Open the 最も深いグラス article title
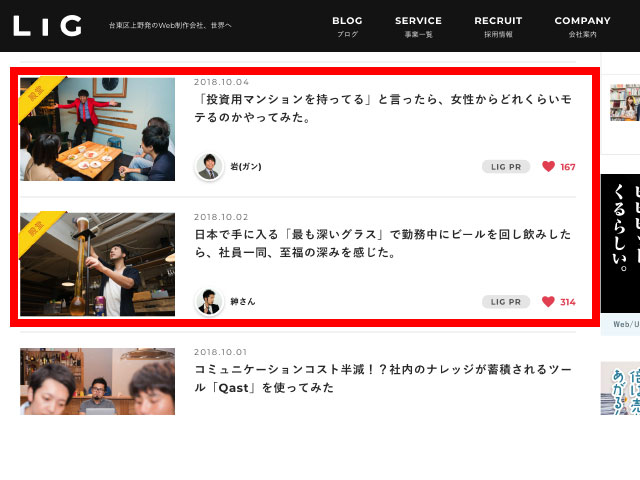 click(383, 243)
